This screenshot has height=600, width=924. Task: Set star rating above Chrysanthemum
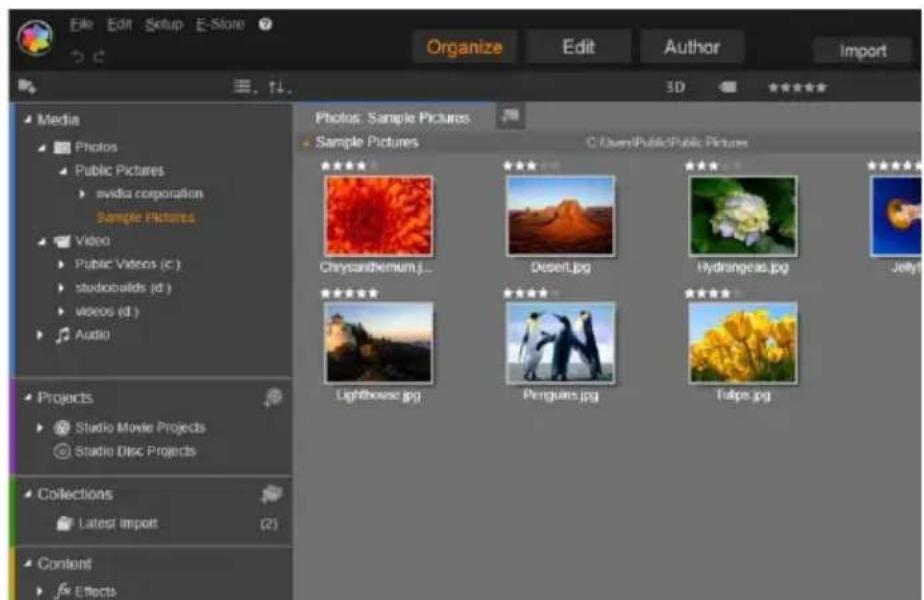click(x=349, y=166)
